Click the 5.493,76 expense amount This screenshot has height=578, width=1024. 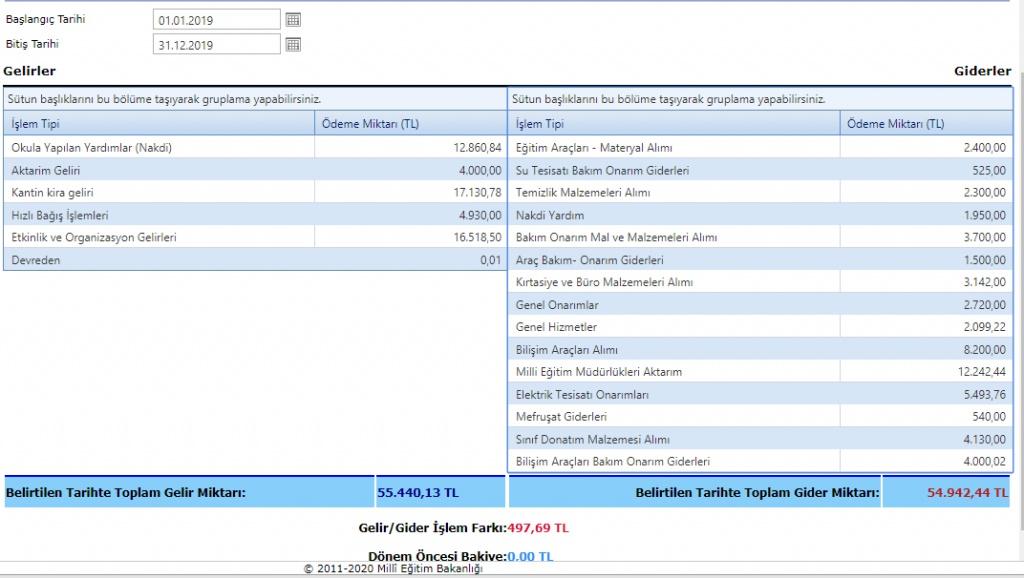(984, 394)
